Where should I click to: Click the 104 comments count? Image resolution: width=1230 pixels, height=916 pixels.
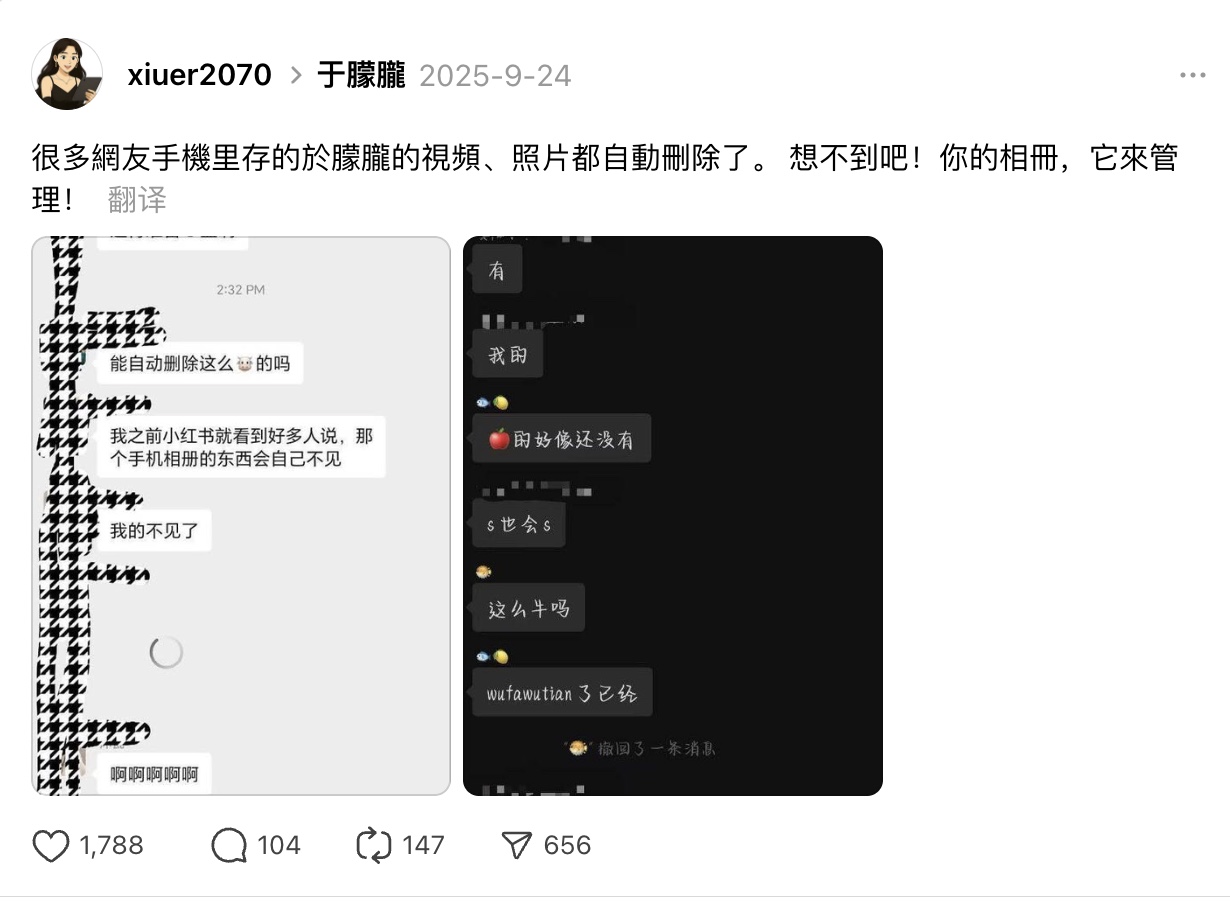279,846
